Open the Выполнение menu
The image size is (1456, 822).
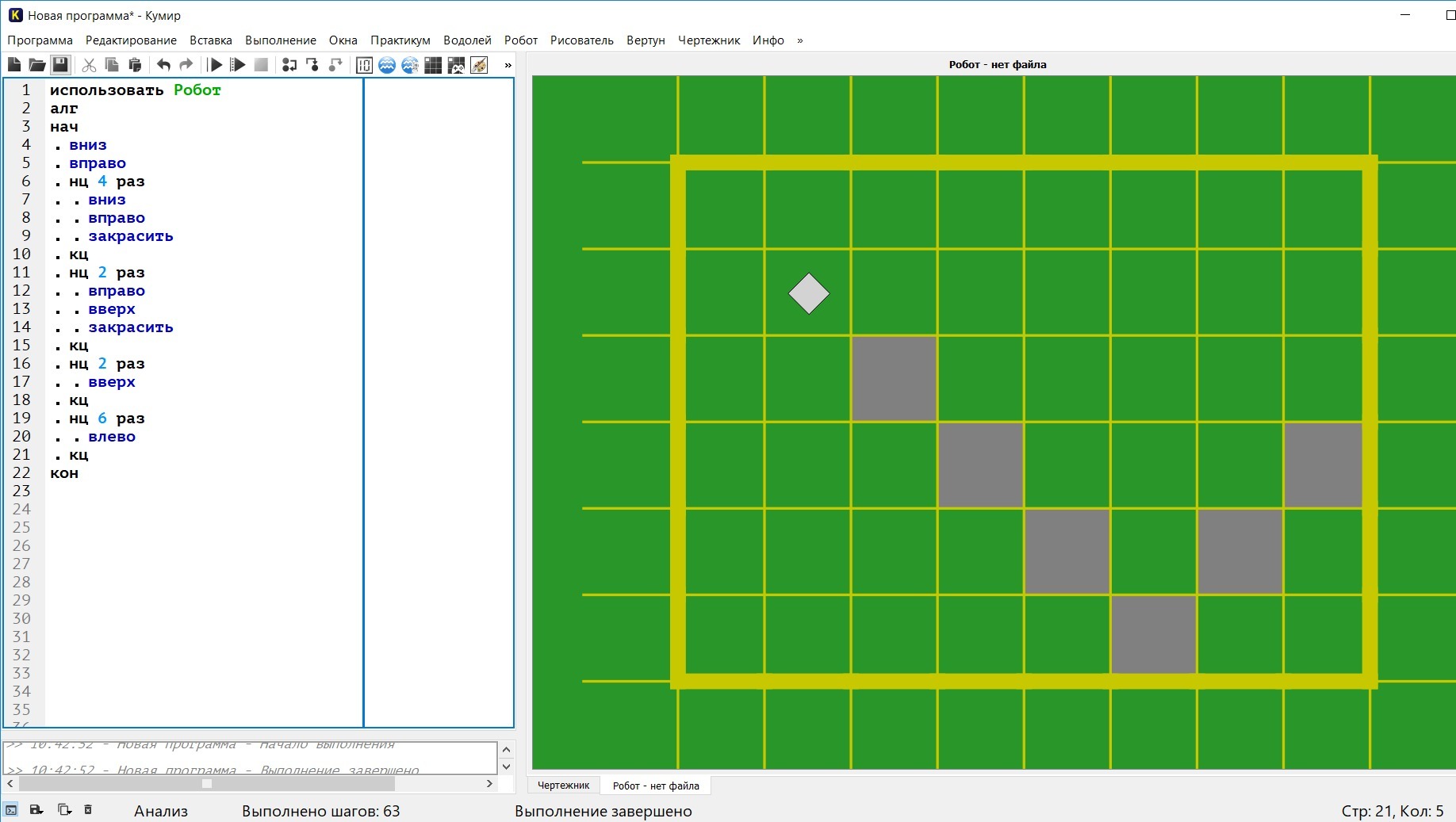(280, 40)
